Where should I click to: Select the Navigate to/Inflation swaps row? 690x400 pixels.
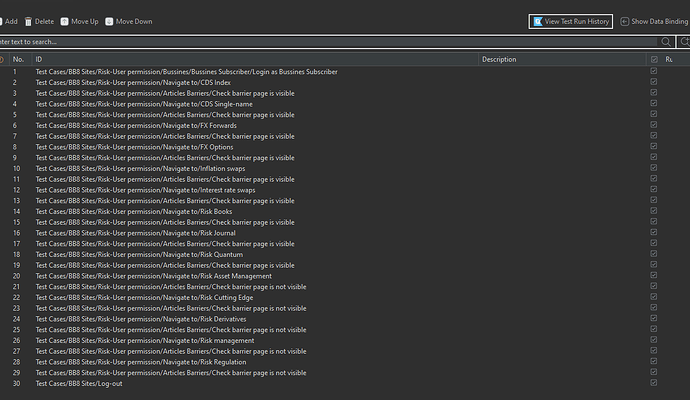click(x=140, y=169)
